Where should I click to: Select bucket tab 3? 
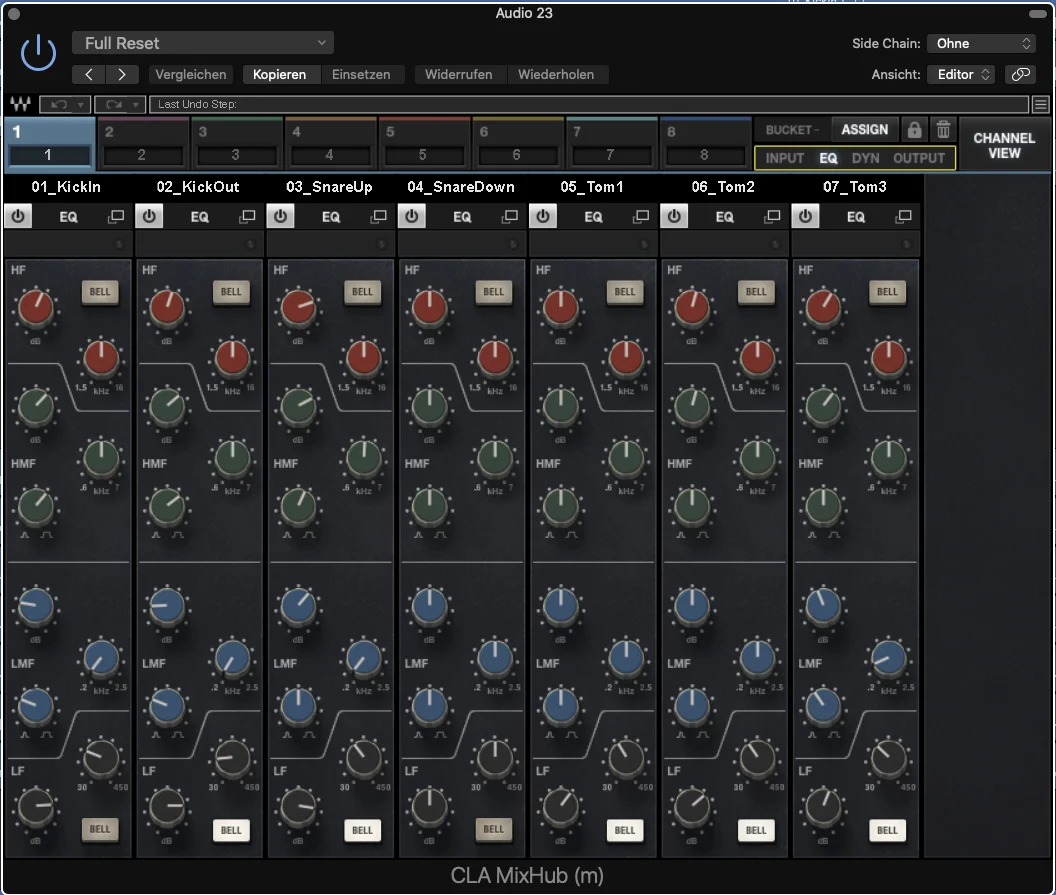click(x=235, y=143)
